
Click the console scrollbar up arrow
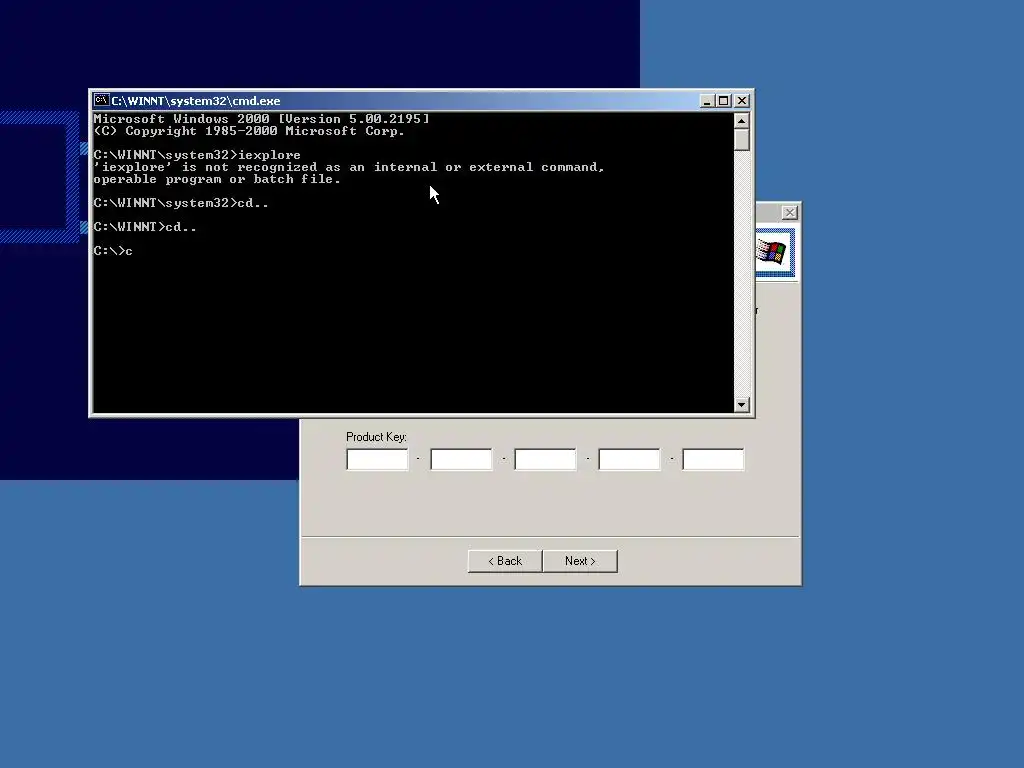coord(741,121)
